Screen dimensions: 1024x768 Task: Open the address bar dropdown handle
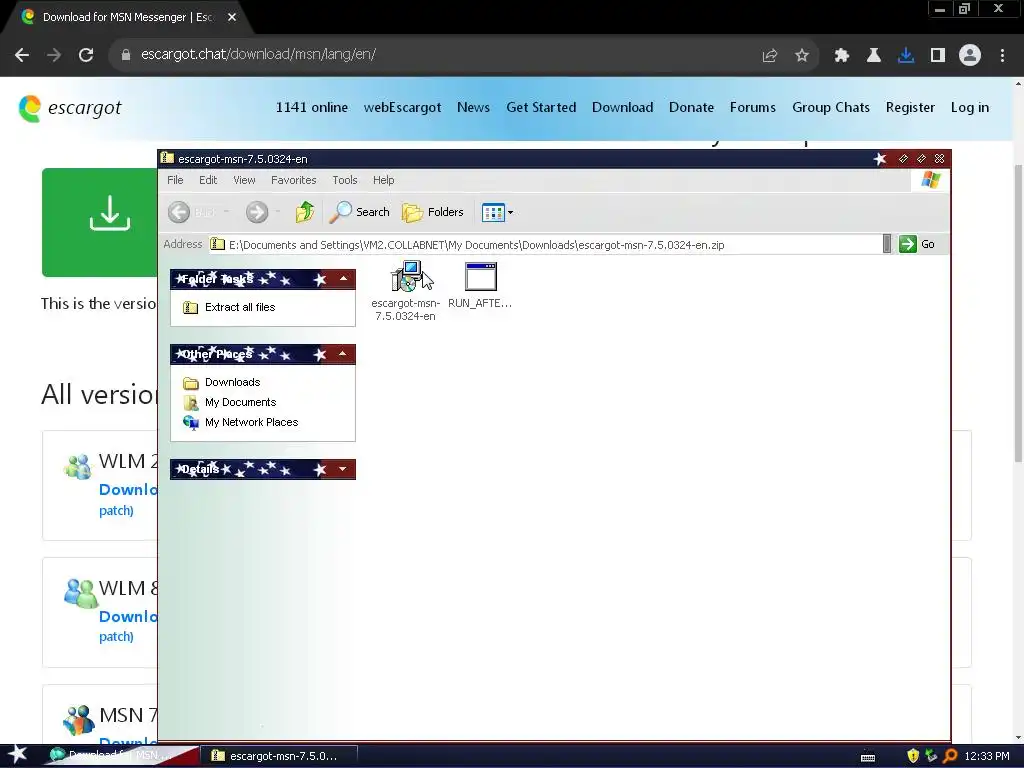click(886, 244)
